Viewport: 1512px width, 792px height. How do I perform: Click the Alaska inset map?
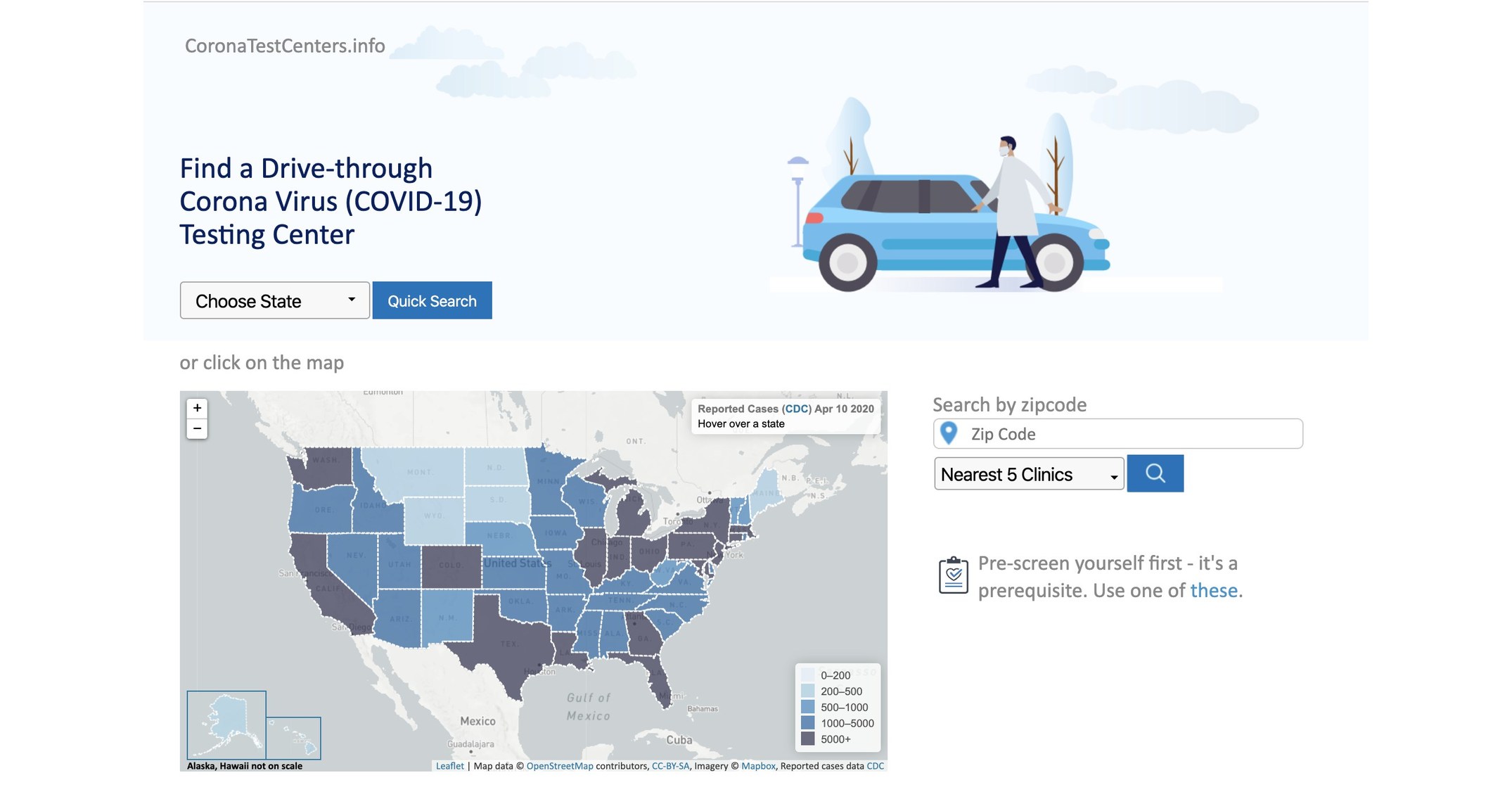(226, 724)
